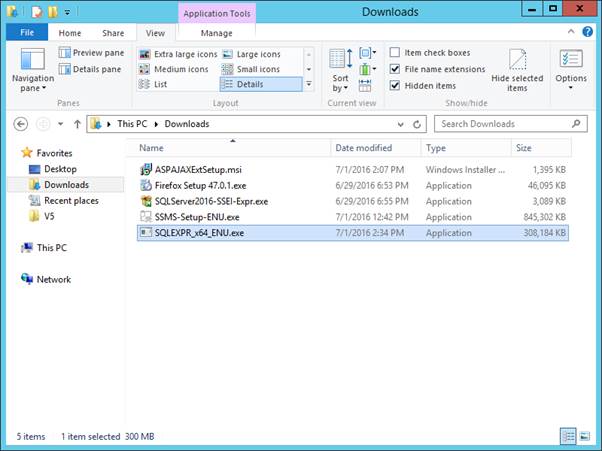This screenshot has width=602, height=451.
Task: Select the View tab
Action: point(155,33)
